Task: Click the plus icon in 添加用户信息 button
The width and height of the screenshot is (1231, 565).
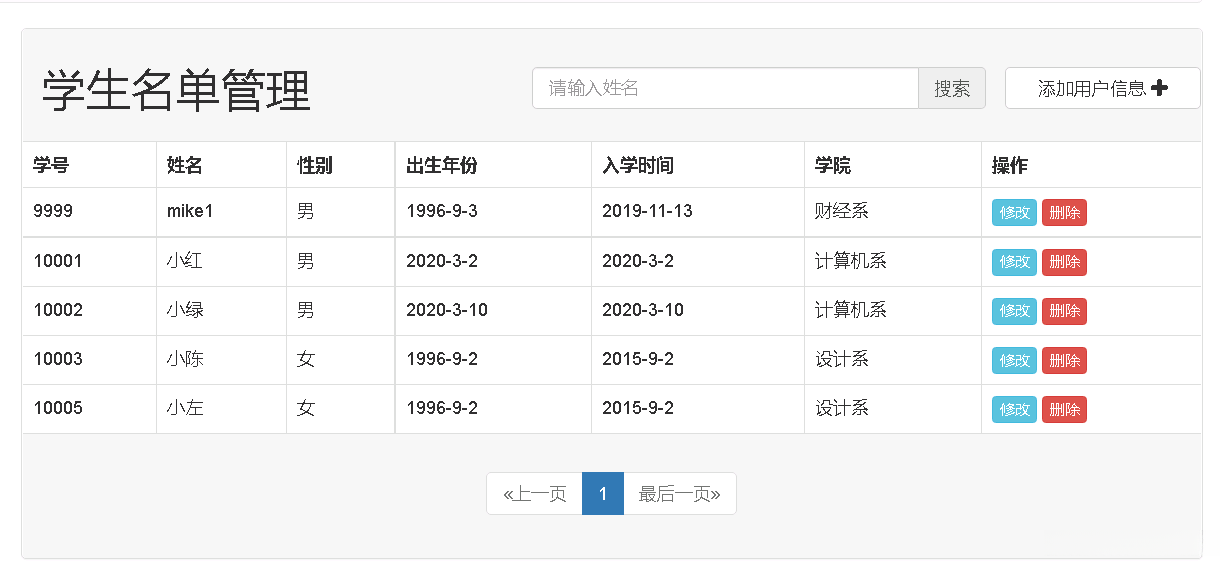Action: (x=1159, y=88)
